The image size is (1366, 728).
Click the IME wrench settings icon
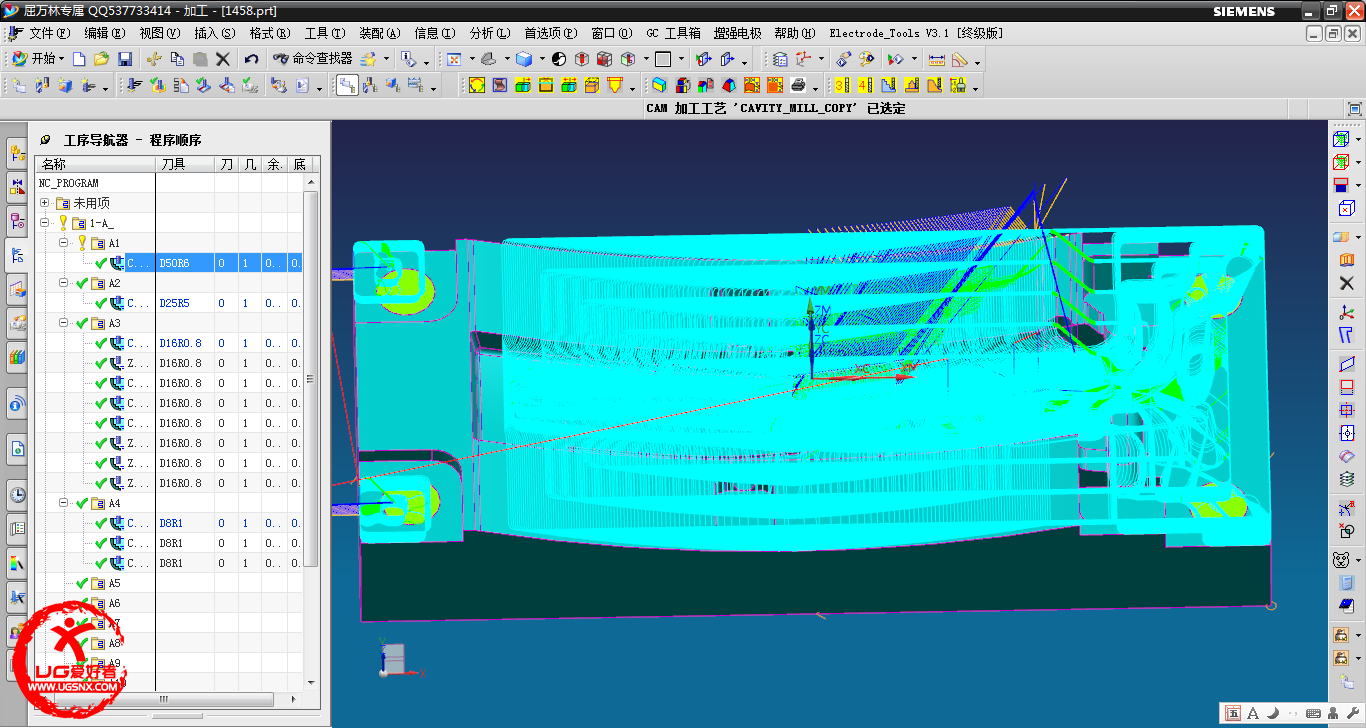1352,713
